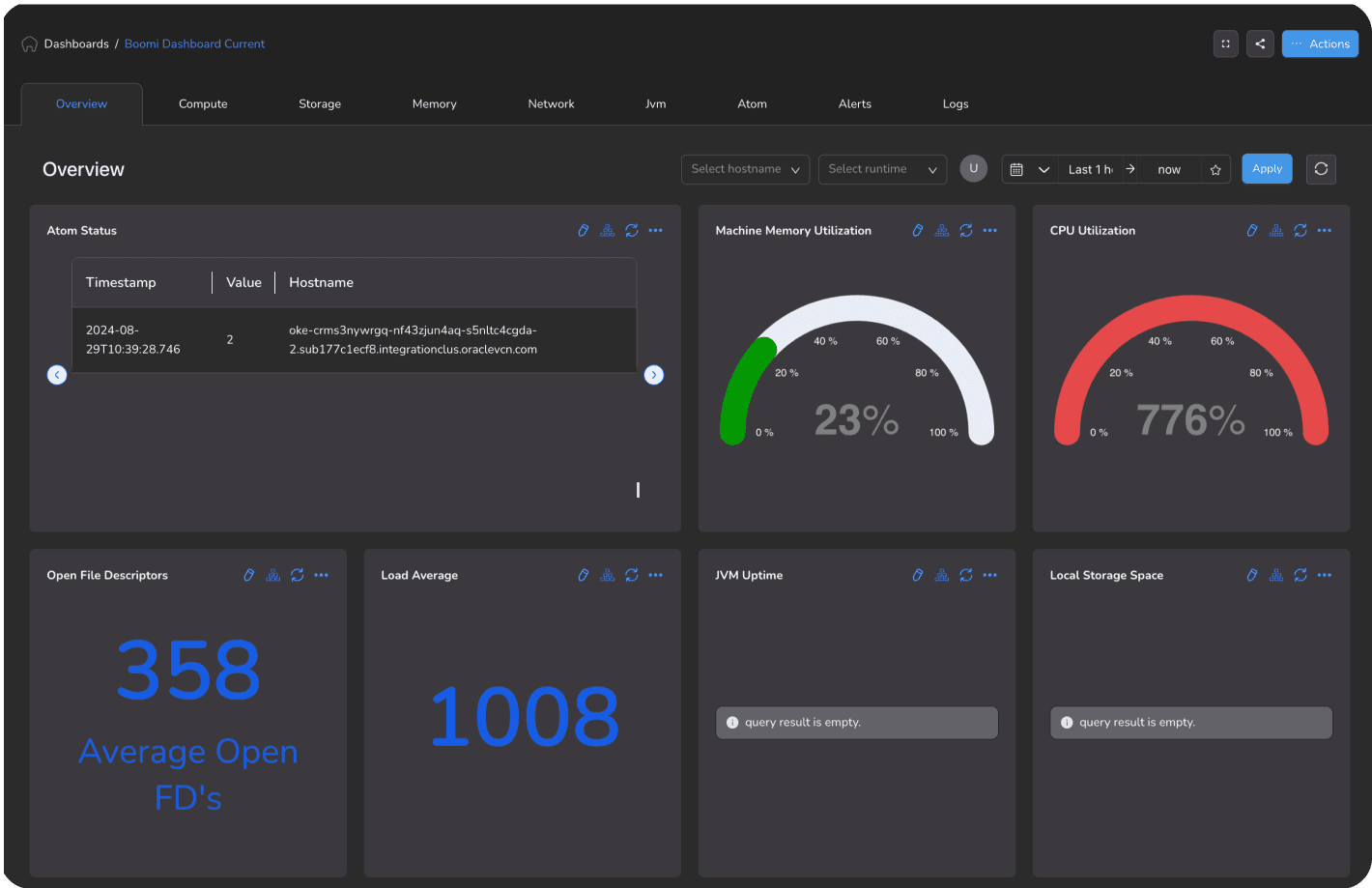Viewport: 1372px width, 888px height.
Task: Click the fullscreen icon in top bar
Action: (1225, 43)
